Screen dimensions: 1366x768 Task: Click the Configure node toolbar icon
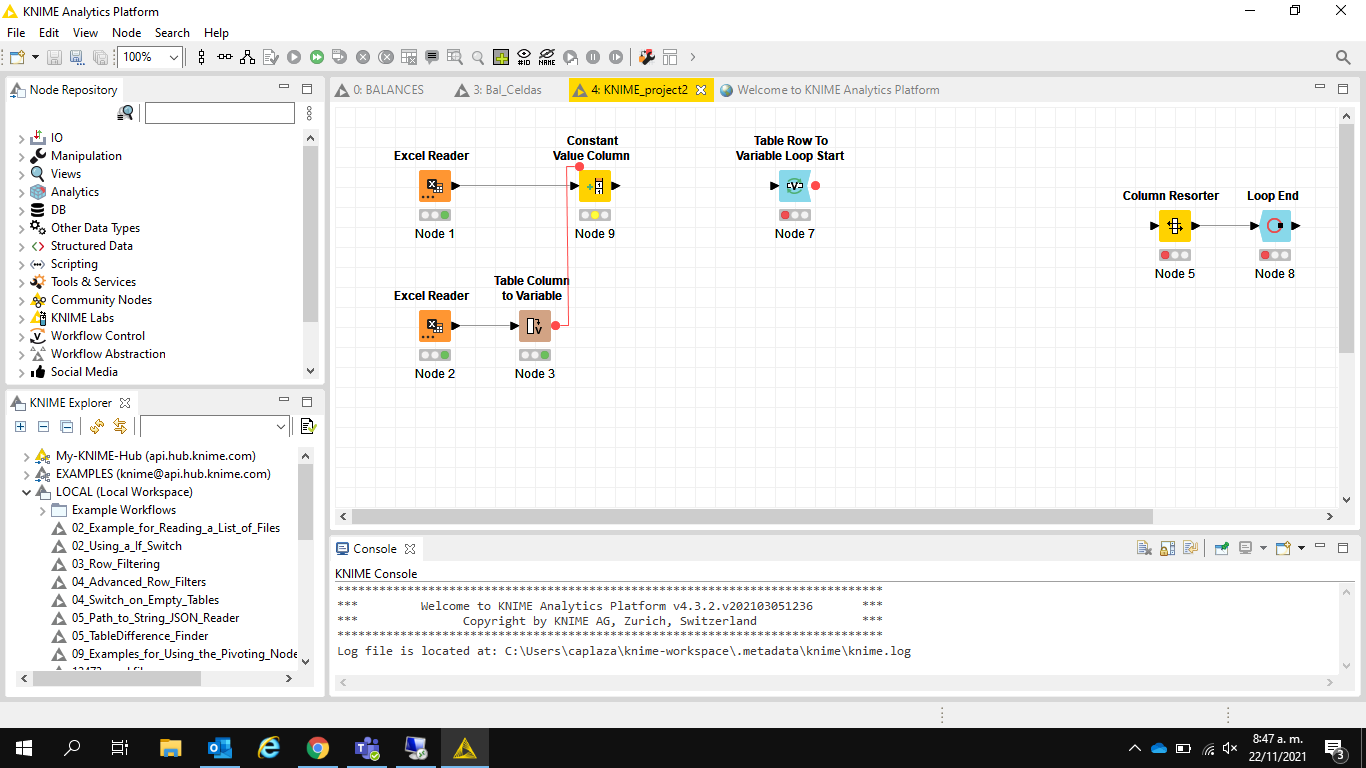(270, 57)
